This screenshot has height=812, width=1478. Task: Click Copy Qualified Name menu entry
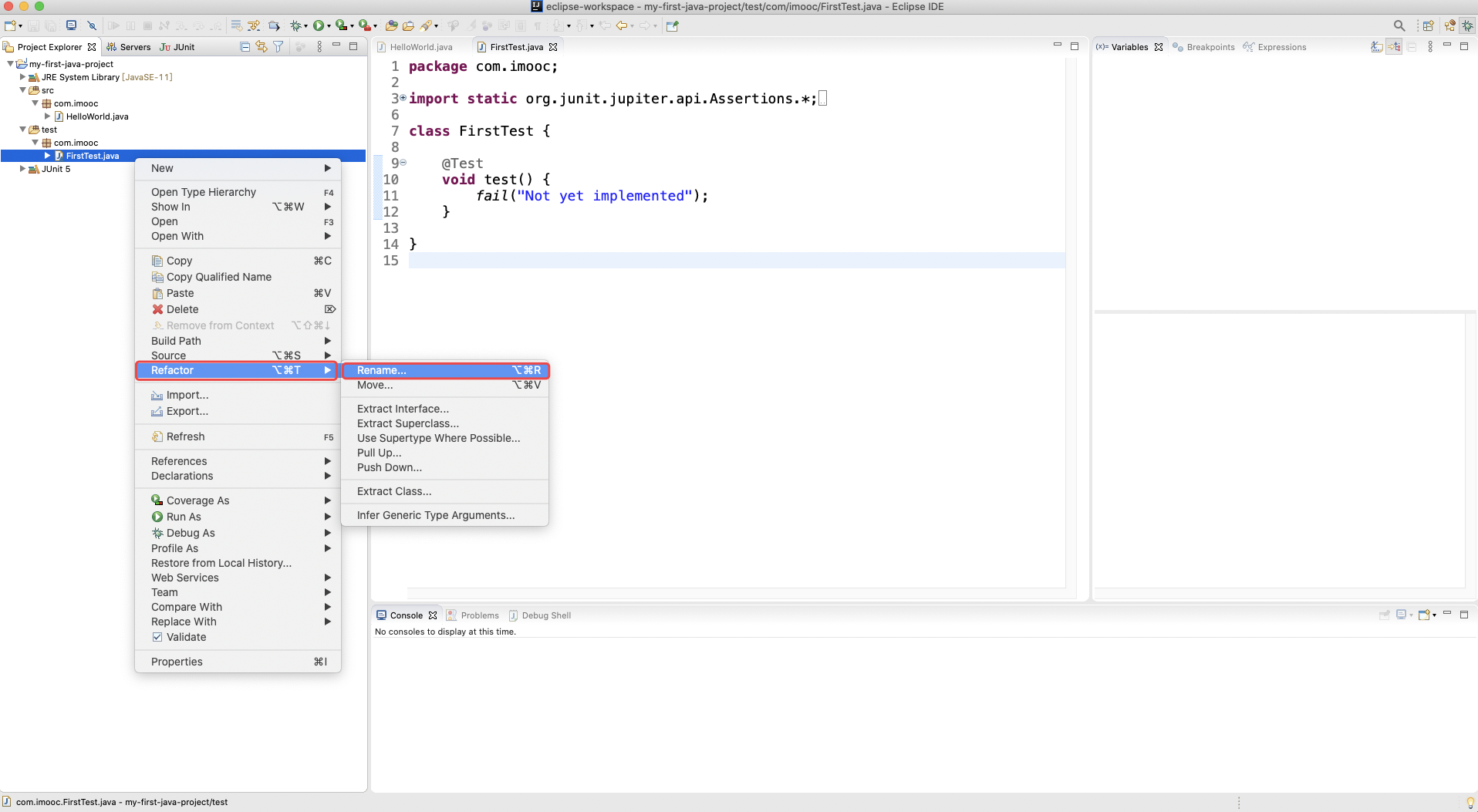pyautogui.click(x=238, y=277)
